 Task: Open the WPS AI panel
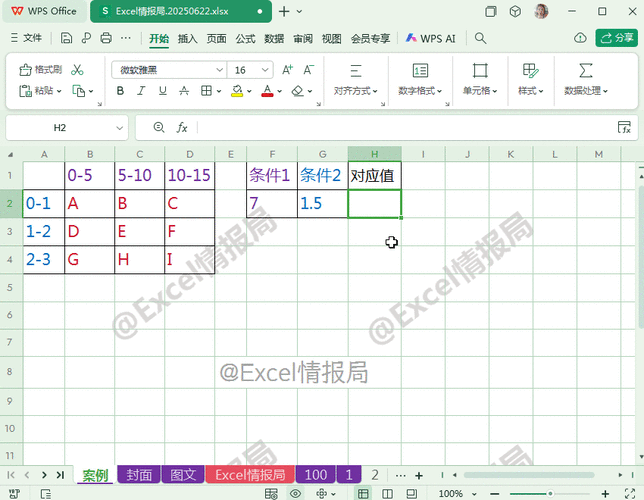(x=430, y=39)
